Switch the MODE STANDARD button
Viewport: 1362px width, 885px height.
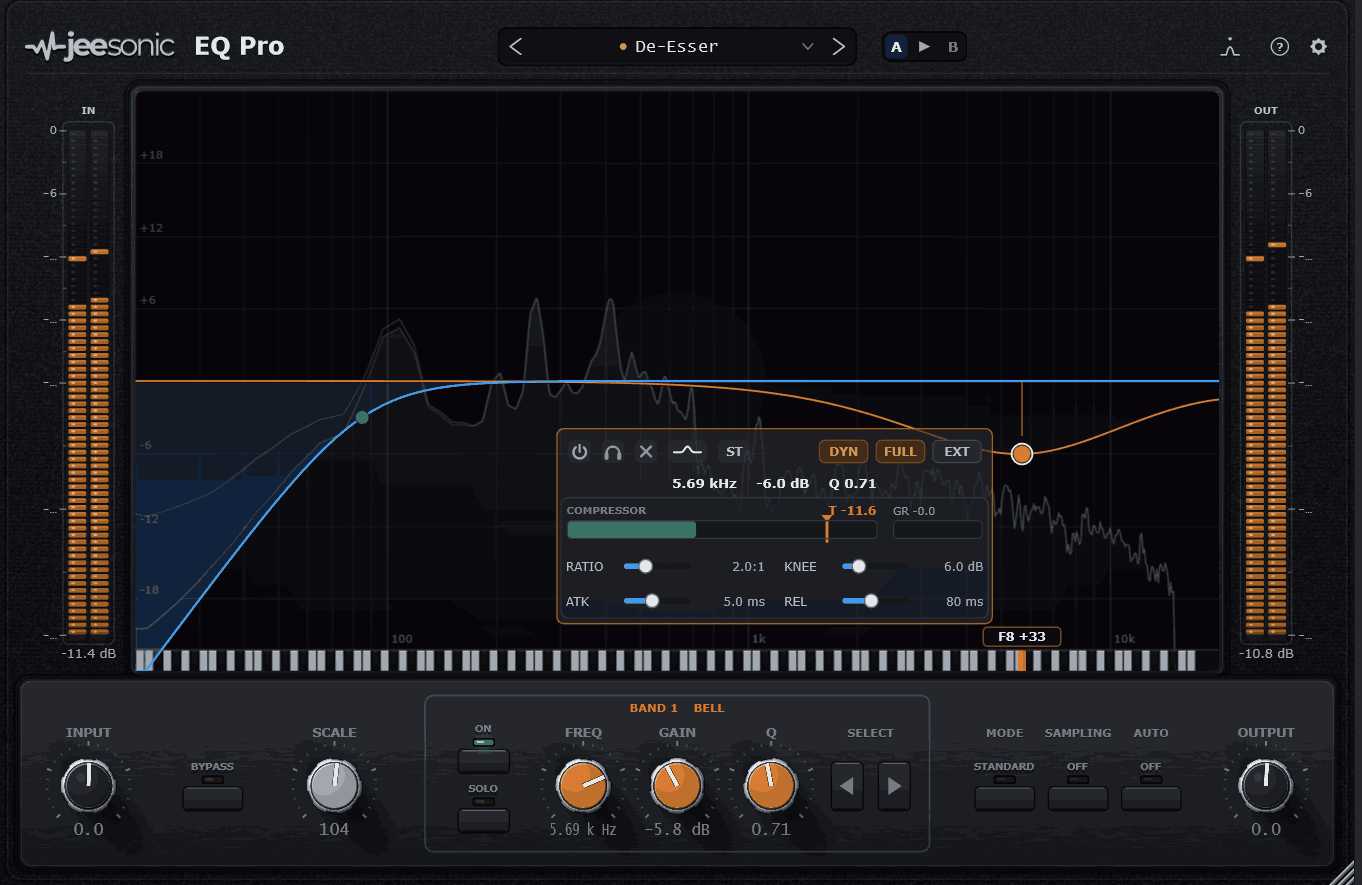click(1004, 798)
